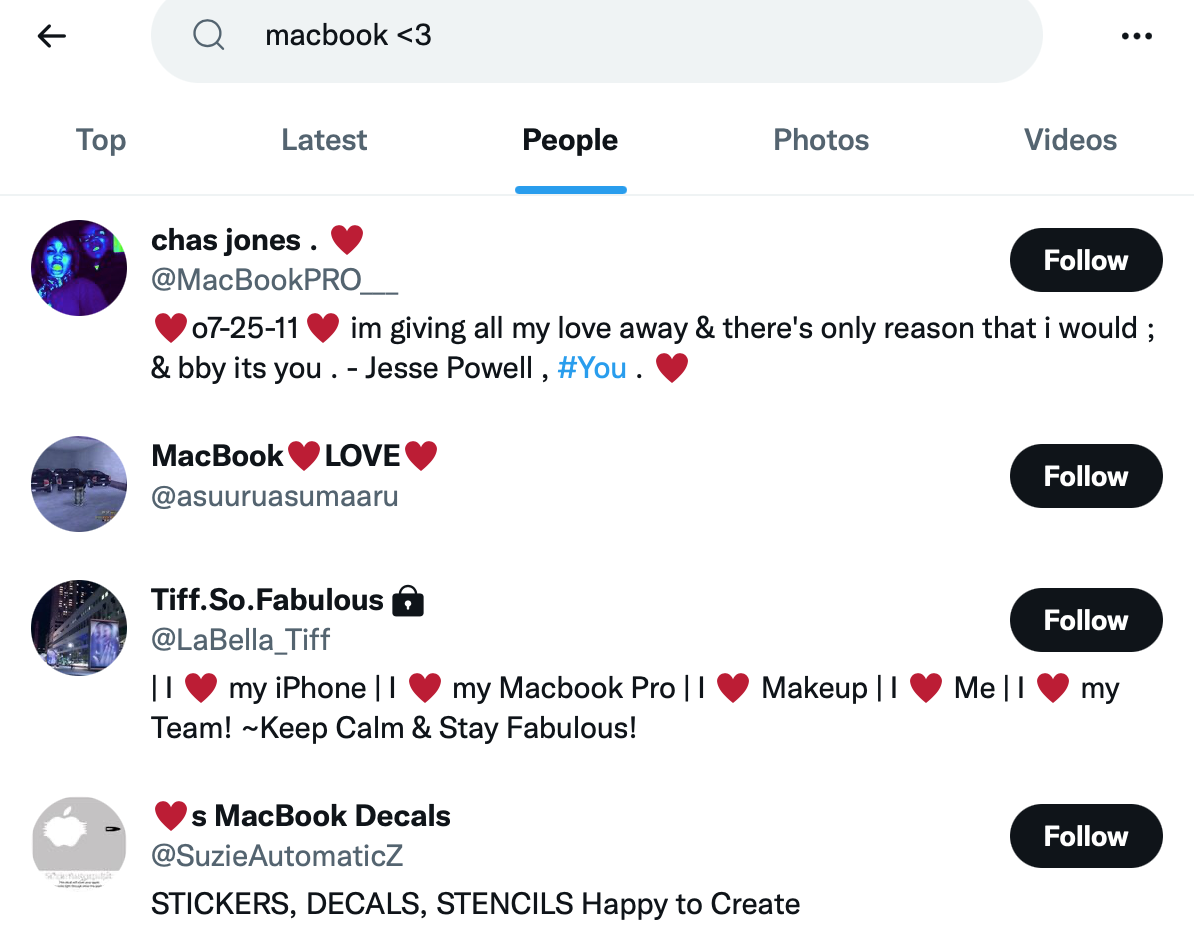Follow @SuzieAutomaticZ account
The height and width of the screenshot is (944, 1194).
tap(1086, 836)
